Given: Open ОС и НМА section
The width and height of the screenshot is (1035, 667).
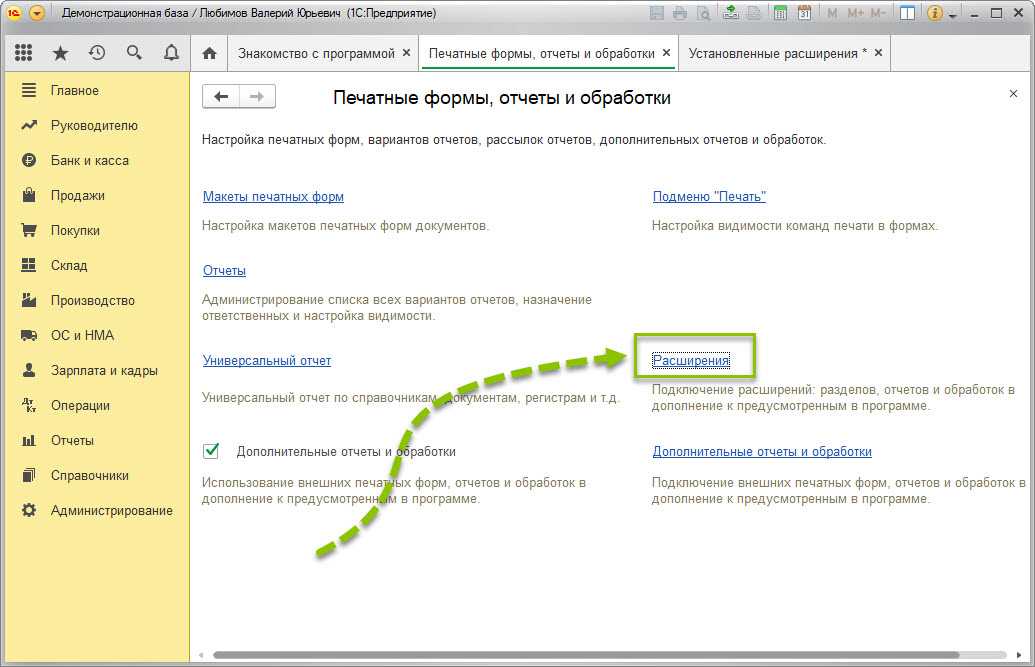Looking at the screenshot, I should pyautogui.click(x=83, y=335).
